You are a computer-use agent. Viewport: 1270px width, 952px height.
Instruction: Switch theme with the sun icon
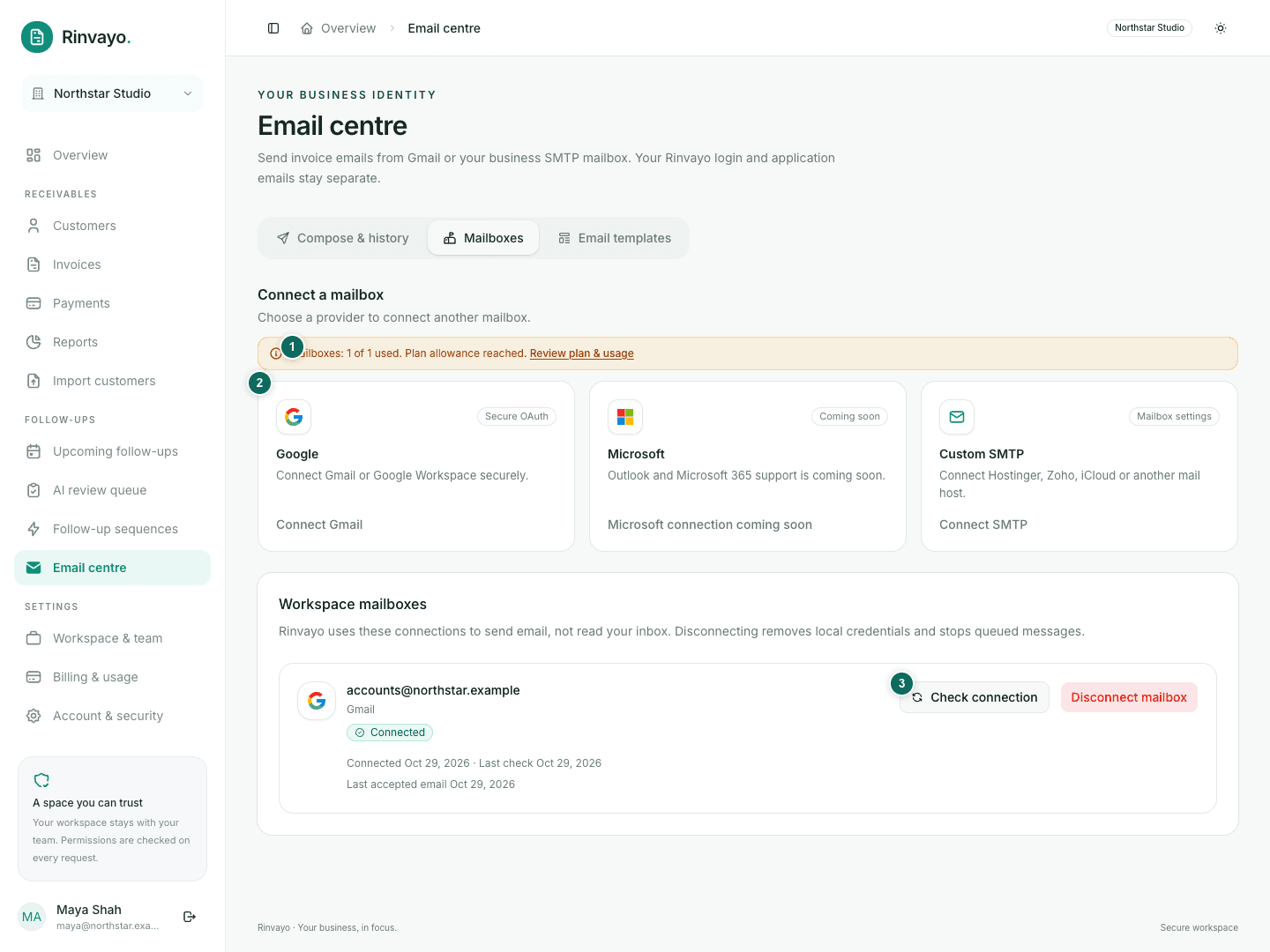[x=1221, y=28]
